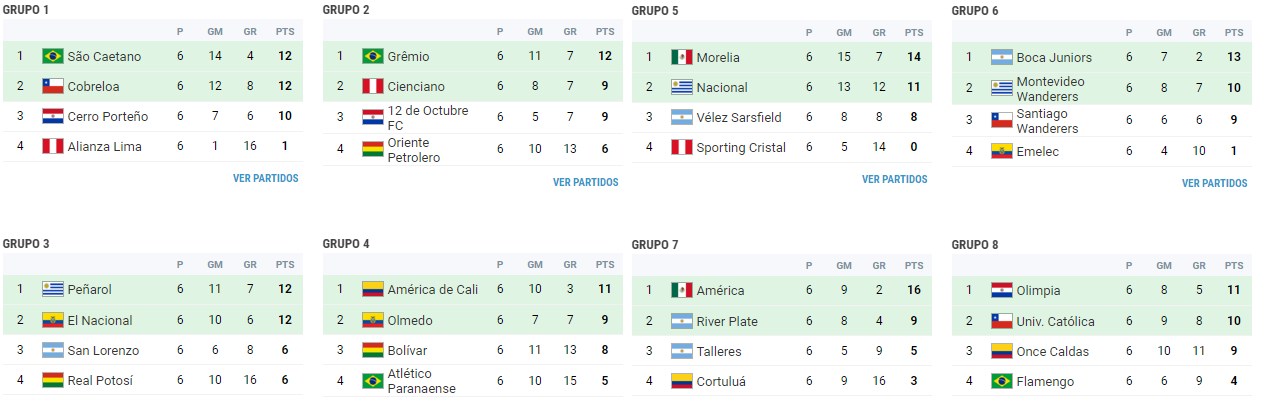
Task: Click the Argentina flag beside Boca Juniors
Action: pos(1002,58)
